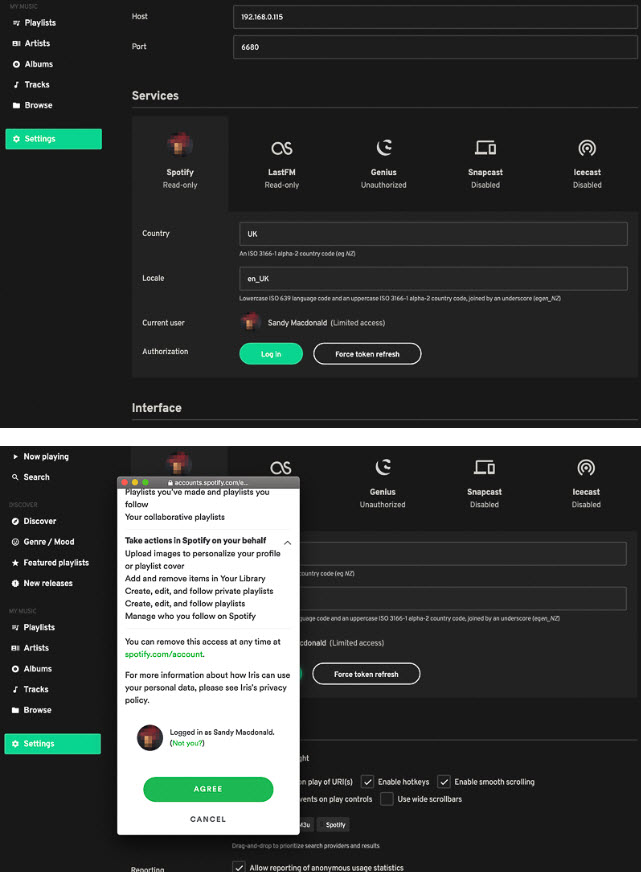Enable Use wide scrollbars checkbox
Image resolution: width=641 pixels, height=872 pixels.
coord(387,799)
